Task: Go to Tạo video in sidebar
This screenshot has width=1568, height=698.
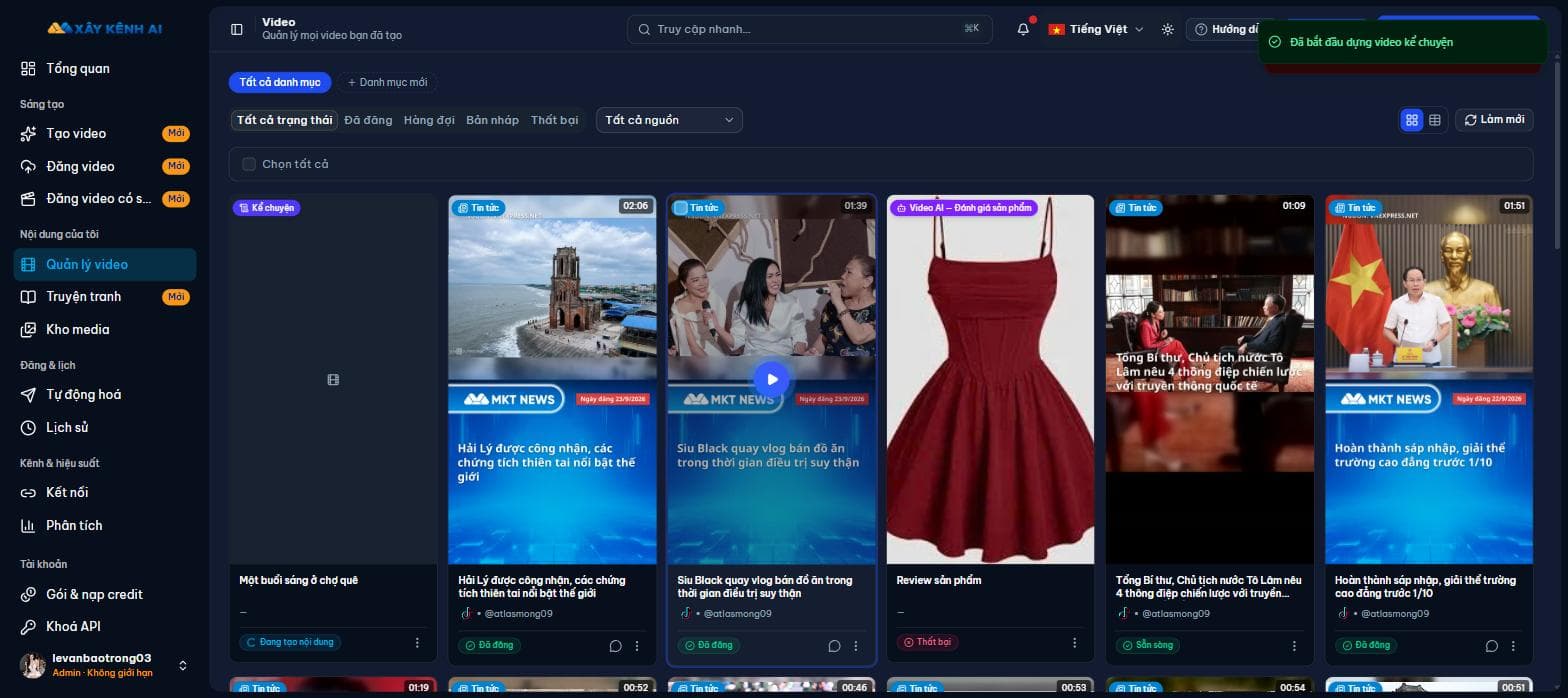Action: (105, 133)
